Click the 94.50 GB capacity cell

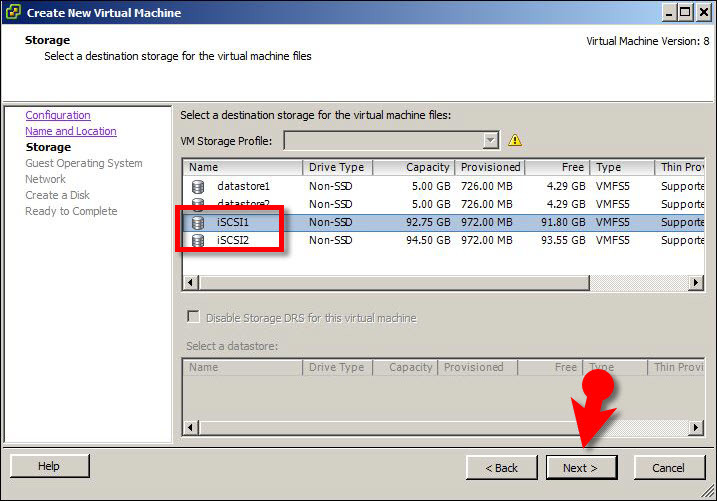point(428,240)
